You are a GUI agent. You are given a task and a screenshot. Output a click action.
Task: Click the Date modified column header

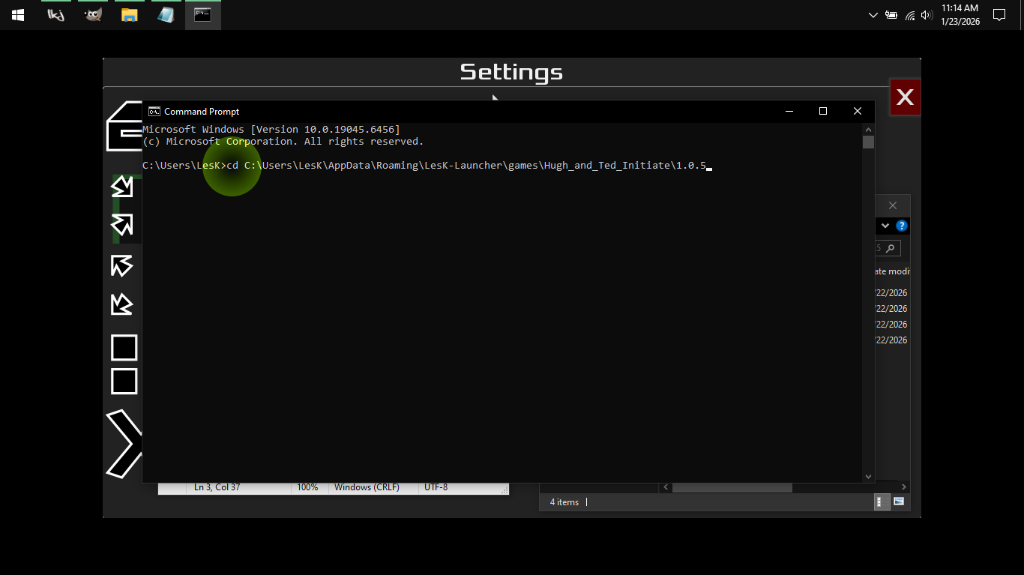889,271
